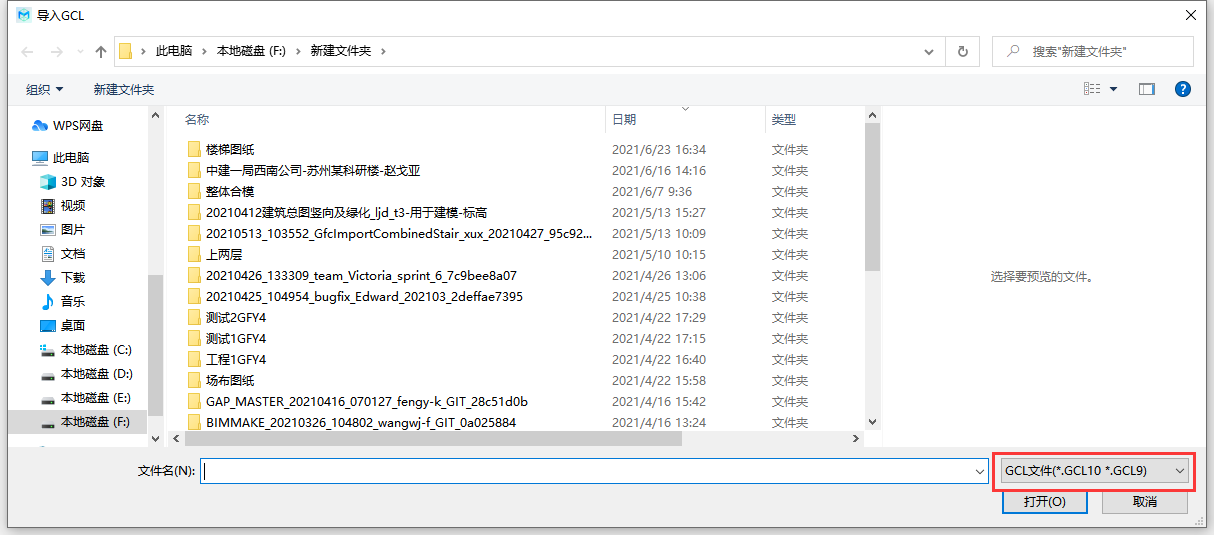
Task: Select folder 20210425_104954_bugfix_Edward
Action: coord(364,297)
